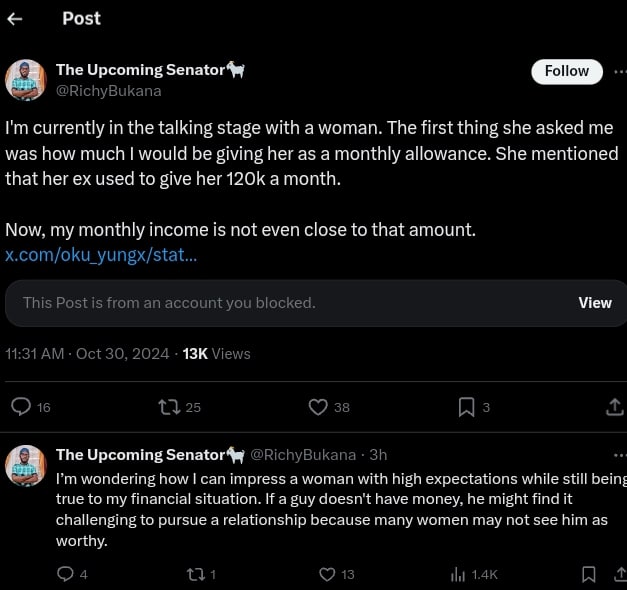Like the main post with heart icon
This screenshot has height=590, width=627.
(318, 407)
